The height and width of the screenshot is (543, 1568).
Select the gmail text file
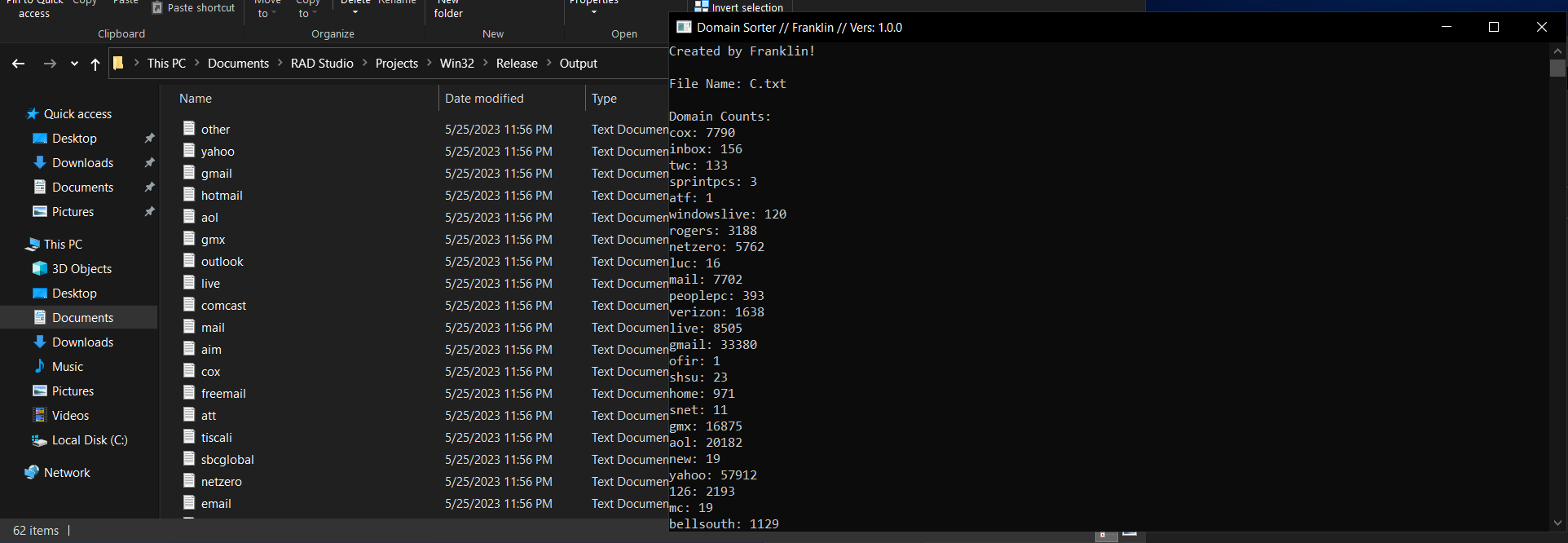point(216,174)
